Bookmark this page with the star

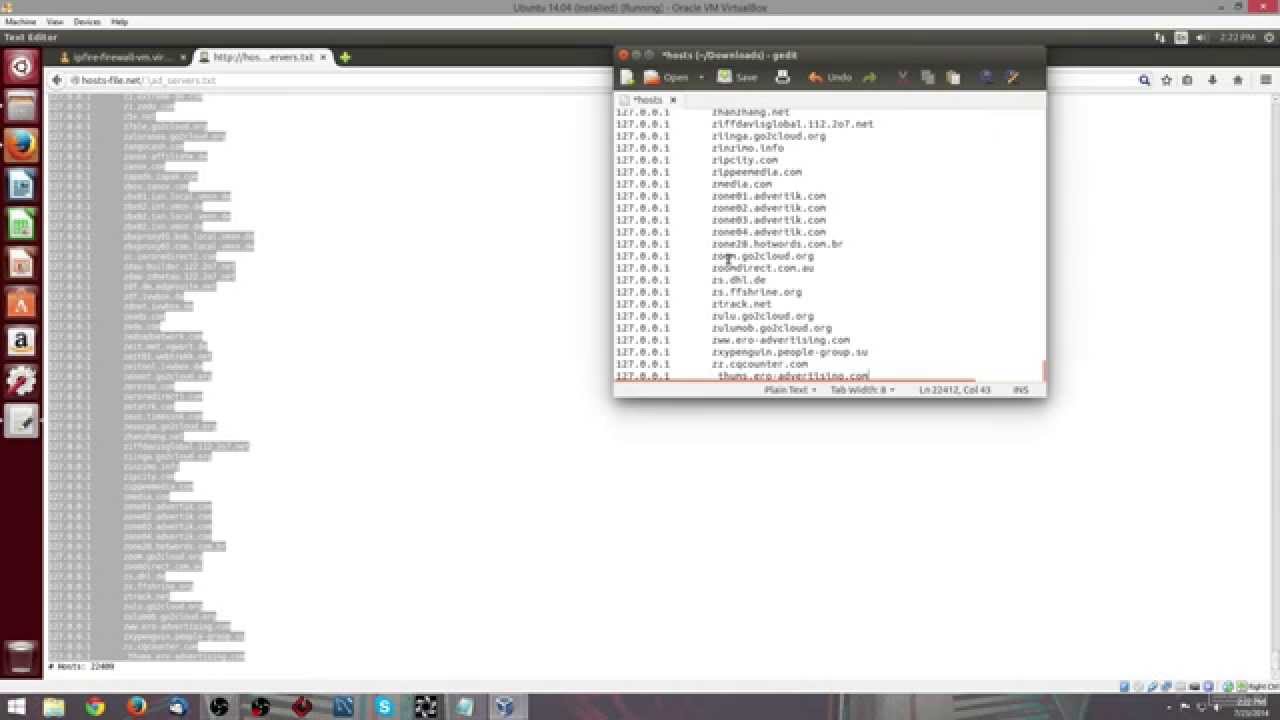point(1166,80)
